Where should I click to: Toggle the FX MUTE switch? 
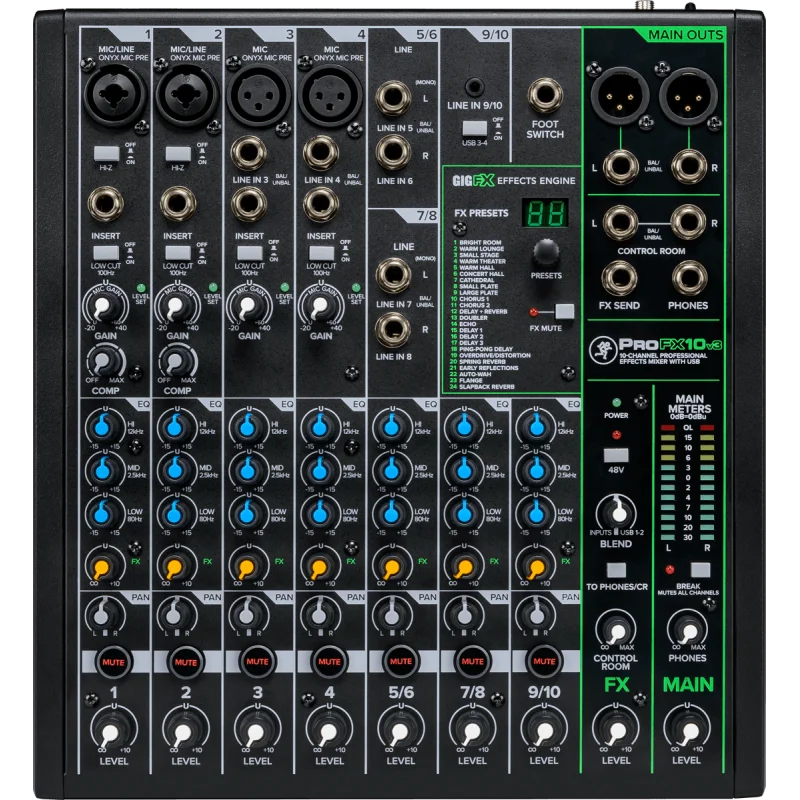pyautogui.click(x=565, y=311)
